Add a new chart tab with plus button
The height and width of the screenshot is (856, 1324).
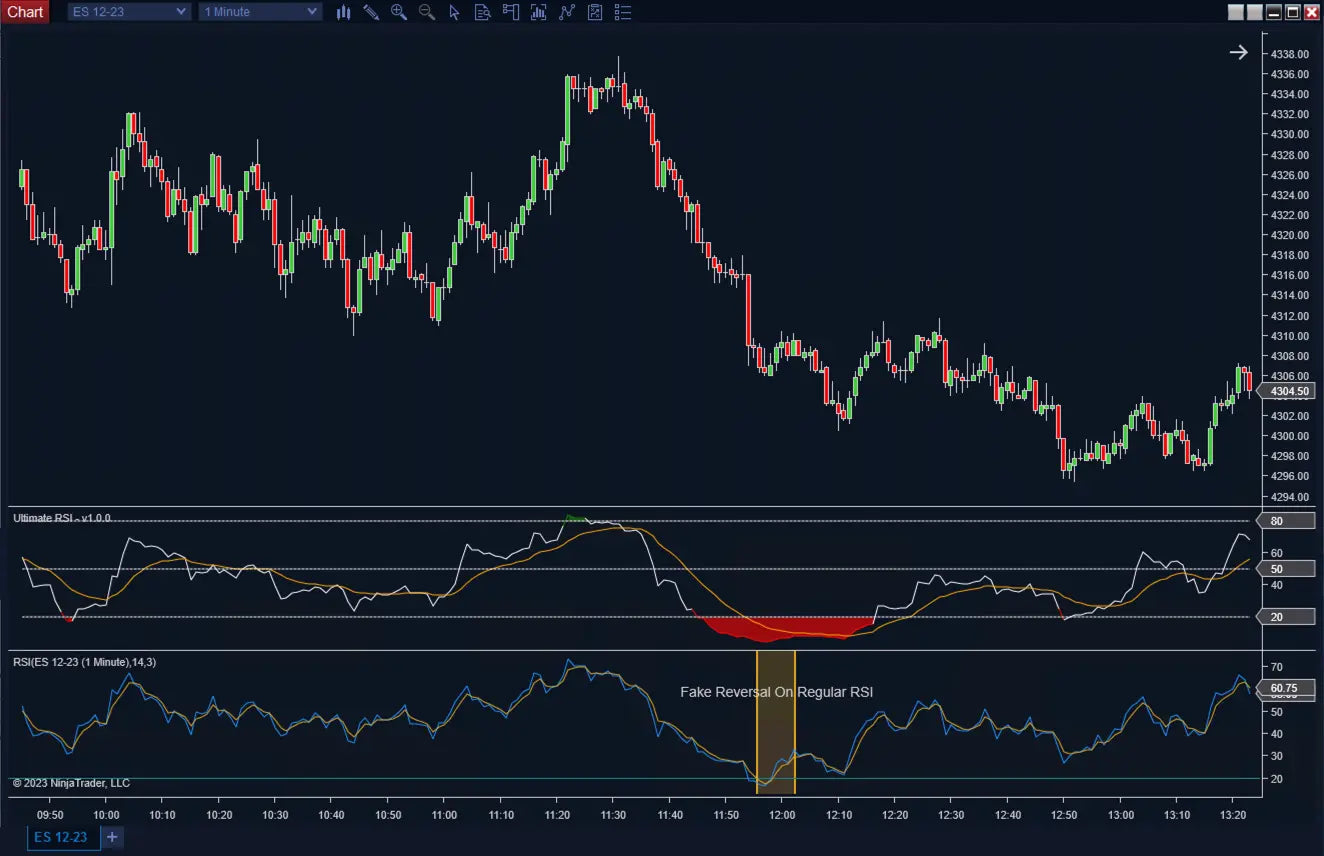coord(112,837)
